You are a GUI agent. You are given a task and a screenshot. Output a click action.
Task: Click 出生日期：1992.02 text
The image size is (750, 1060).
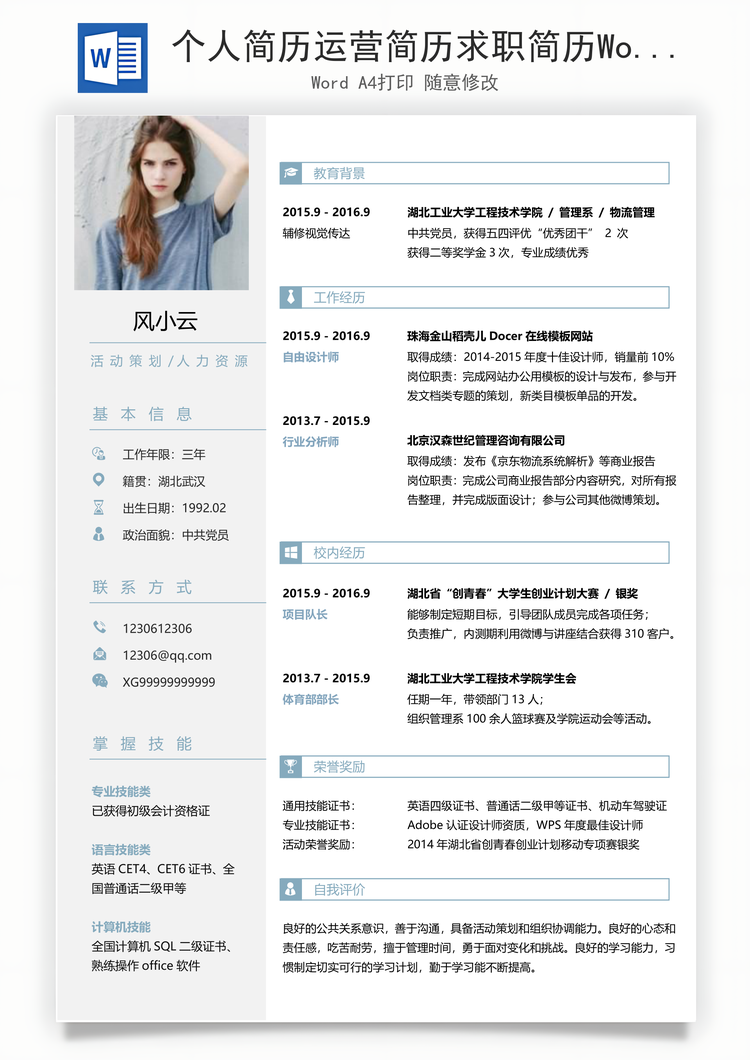coord(174,508)
